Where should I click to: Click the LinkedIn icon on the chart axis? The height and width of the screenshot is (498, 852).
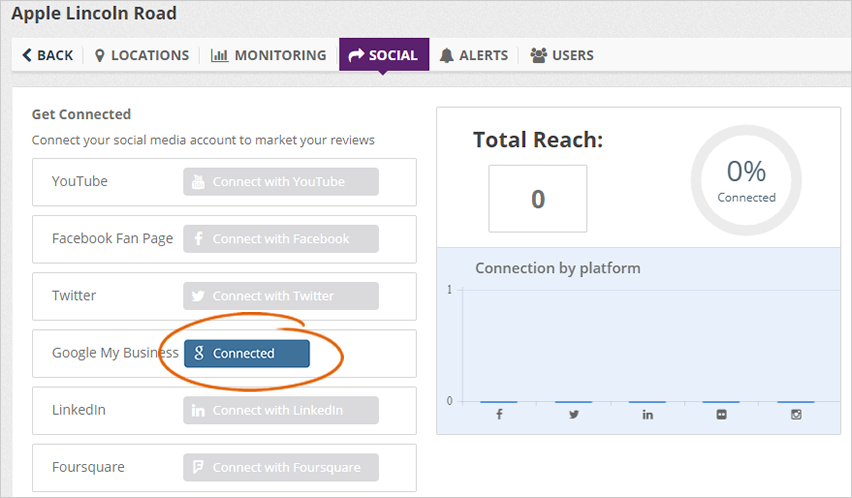coord(648,414)
